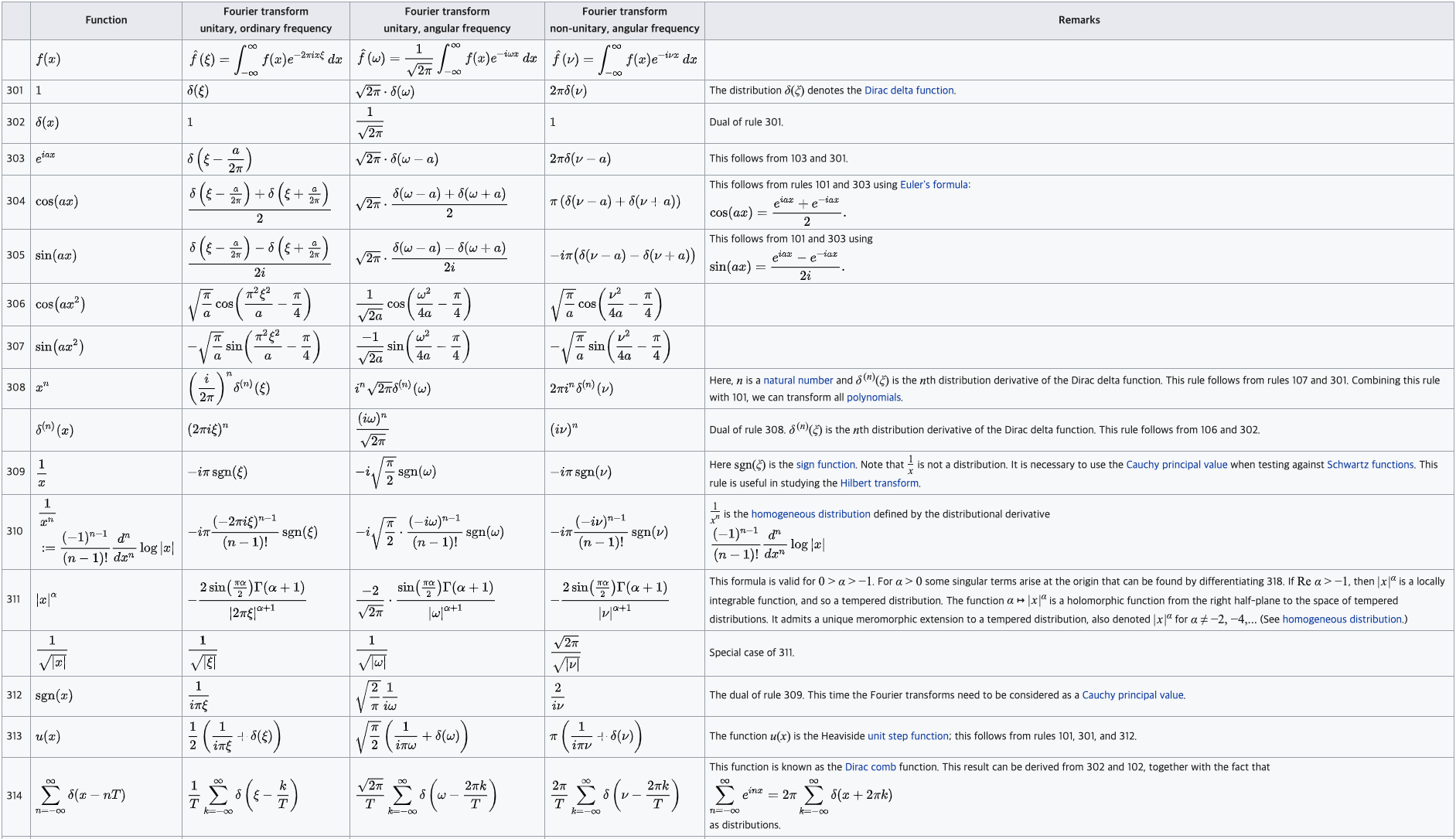Click the unit step function link
This screenshot has height=839, width=1456.
click(908, 736)
